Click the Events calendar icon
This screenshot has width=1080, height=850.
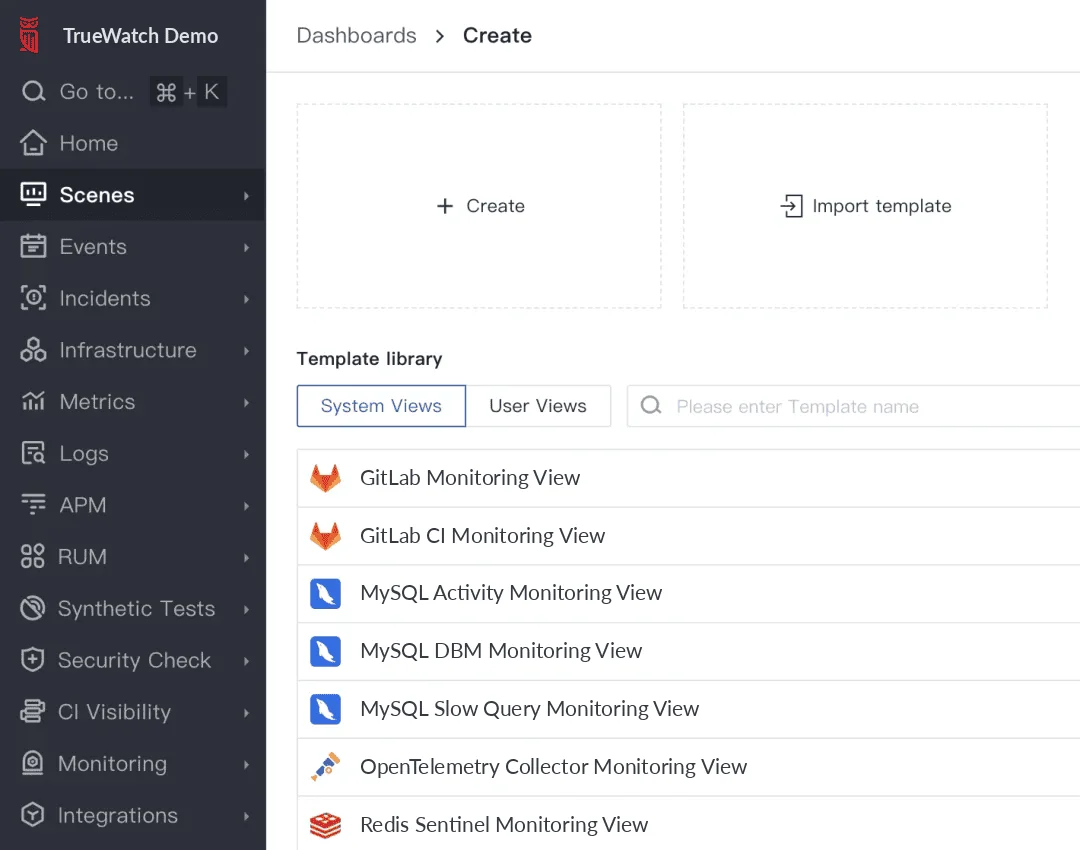click(x=33, y=246)
